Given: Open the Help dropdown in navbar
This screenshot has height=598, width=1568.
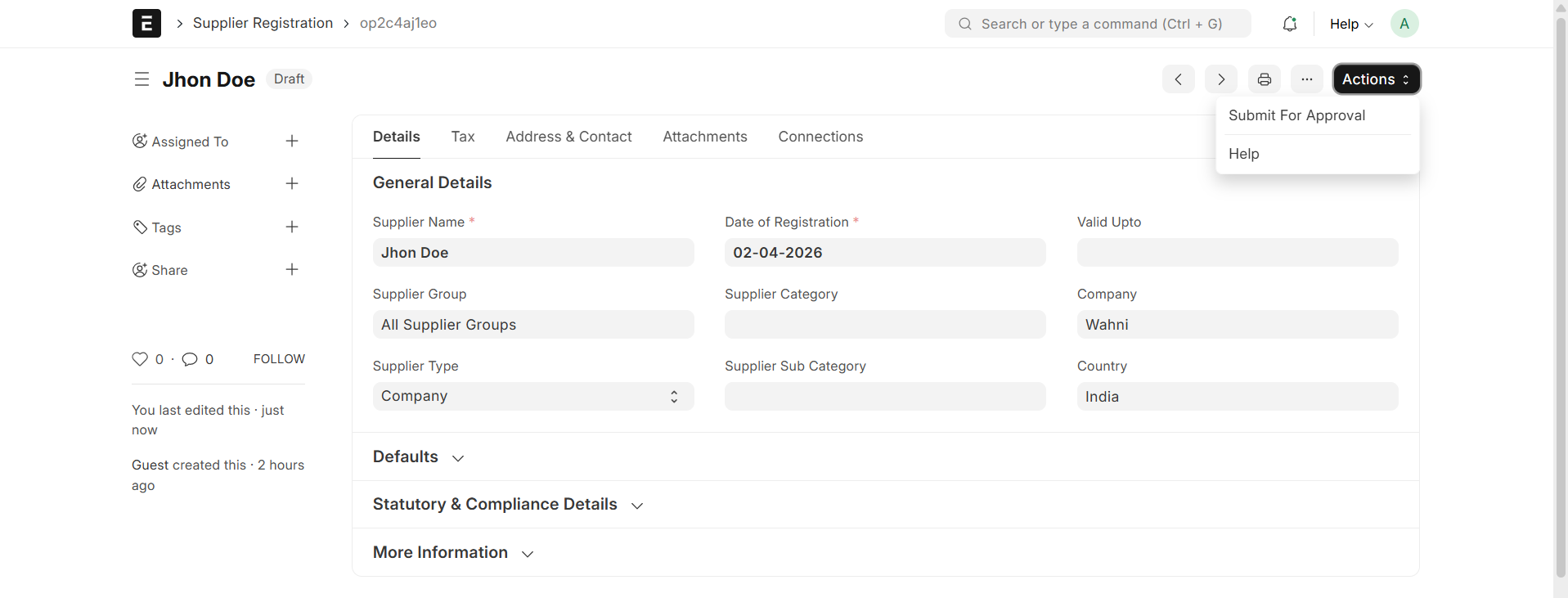Looking at the screenshot, I should click(1351, 25).
